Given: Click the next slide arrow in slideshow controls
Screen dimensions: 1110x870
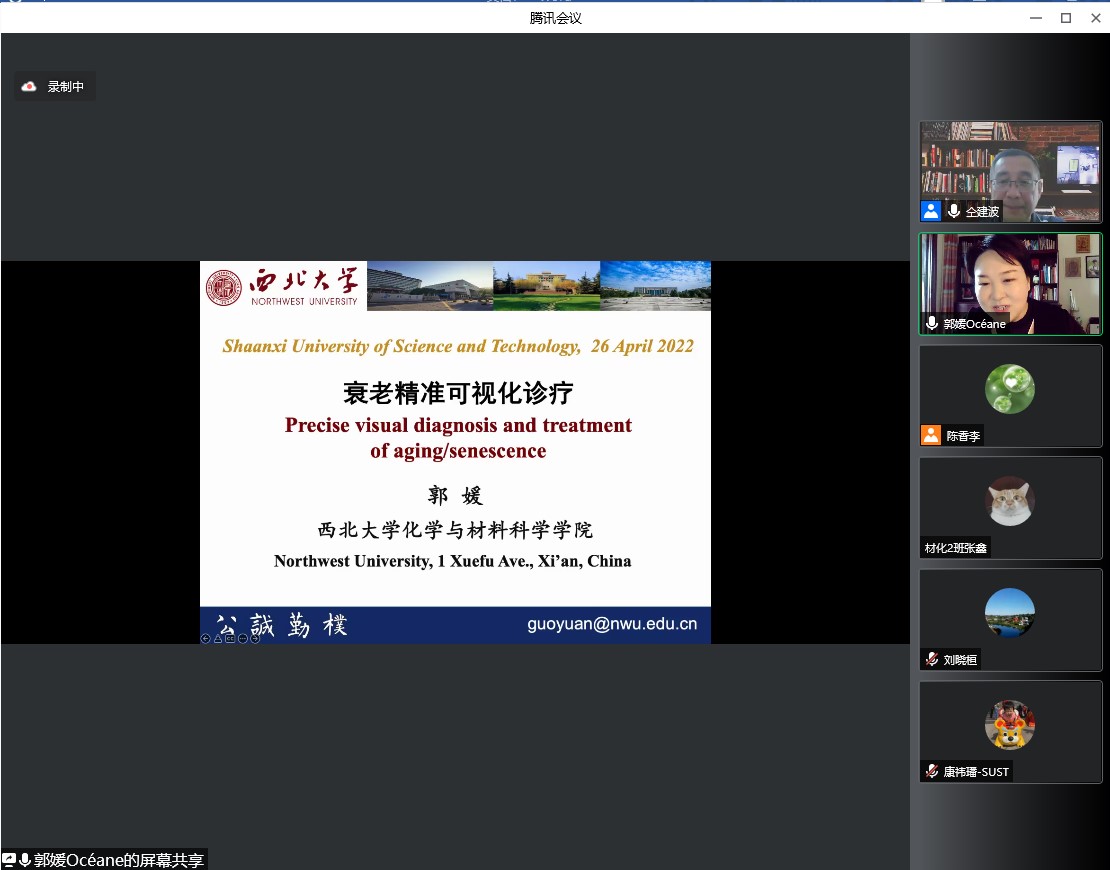Looking at the screenshot, I should click(x=255, y=638).
